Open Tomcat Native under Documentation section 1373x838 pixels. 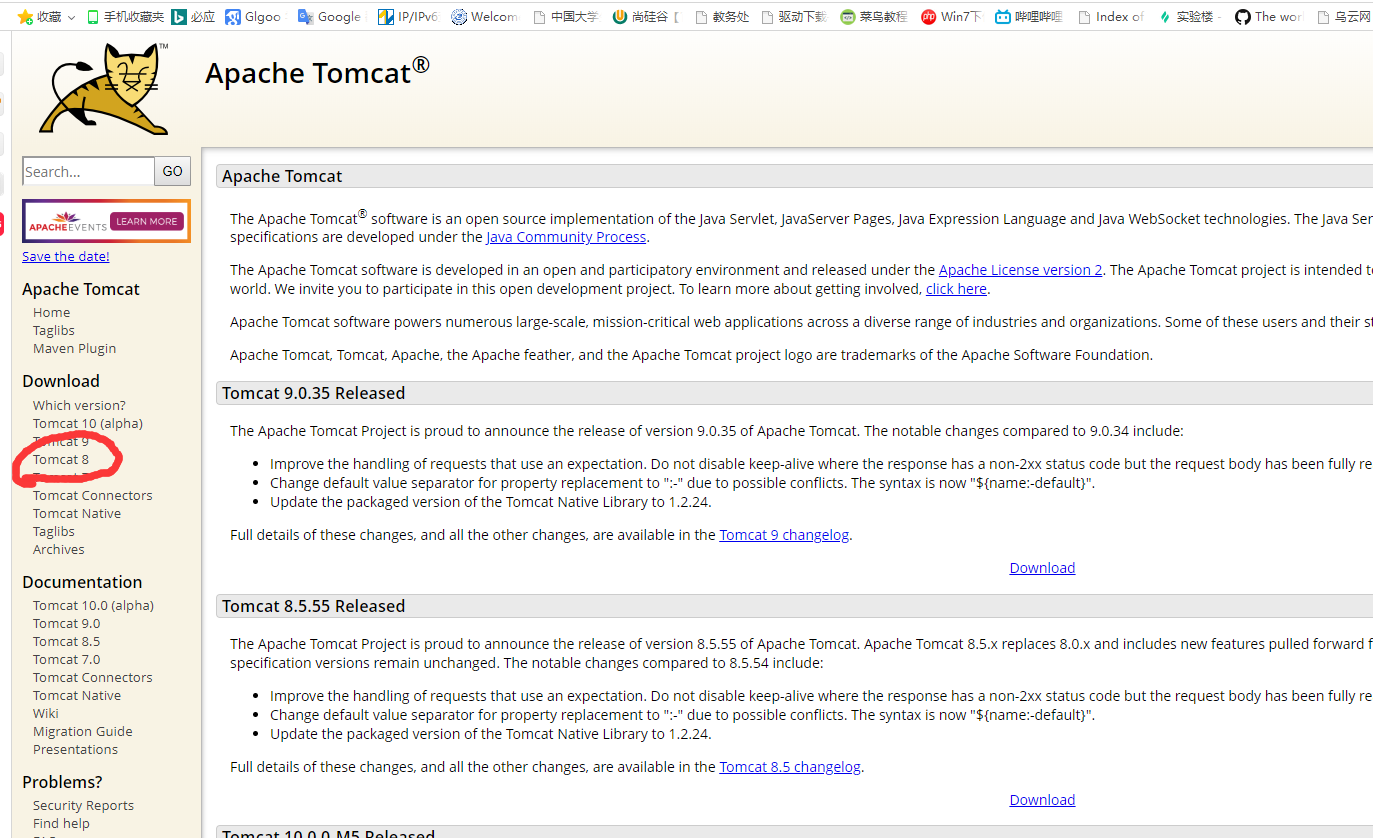point(77,695)
